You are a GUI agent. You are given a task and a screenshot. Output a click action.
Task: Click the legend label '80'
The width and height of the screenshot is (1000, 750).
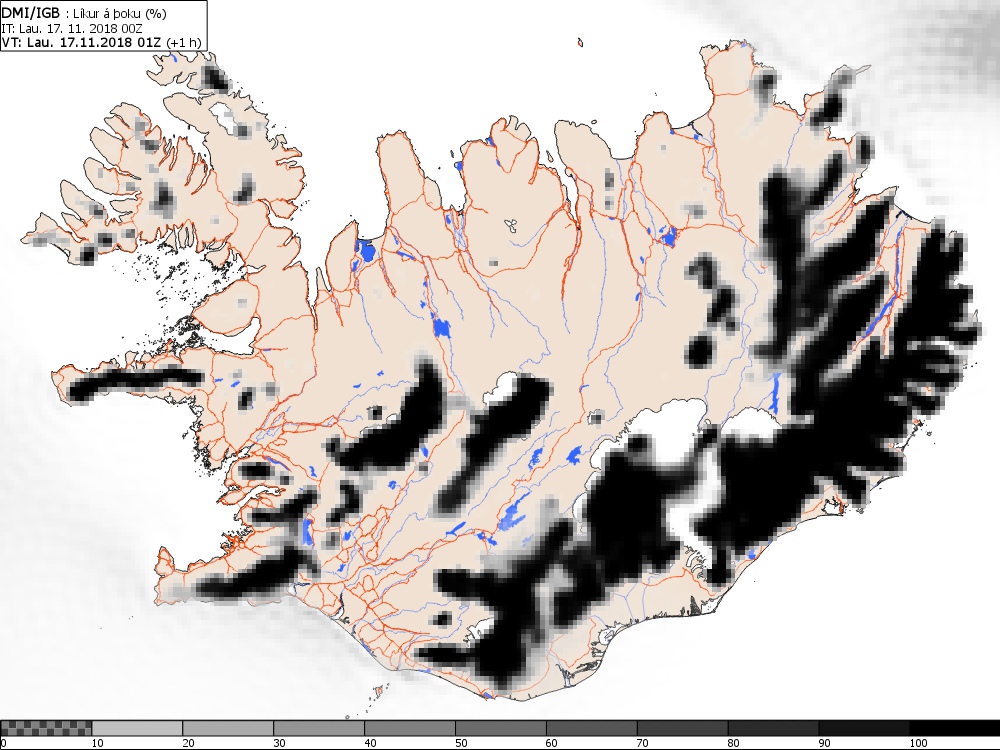click(733, 743)
